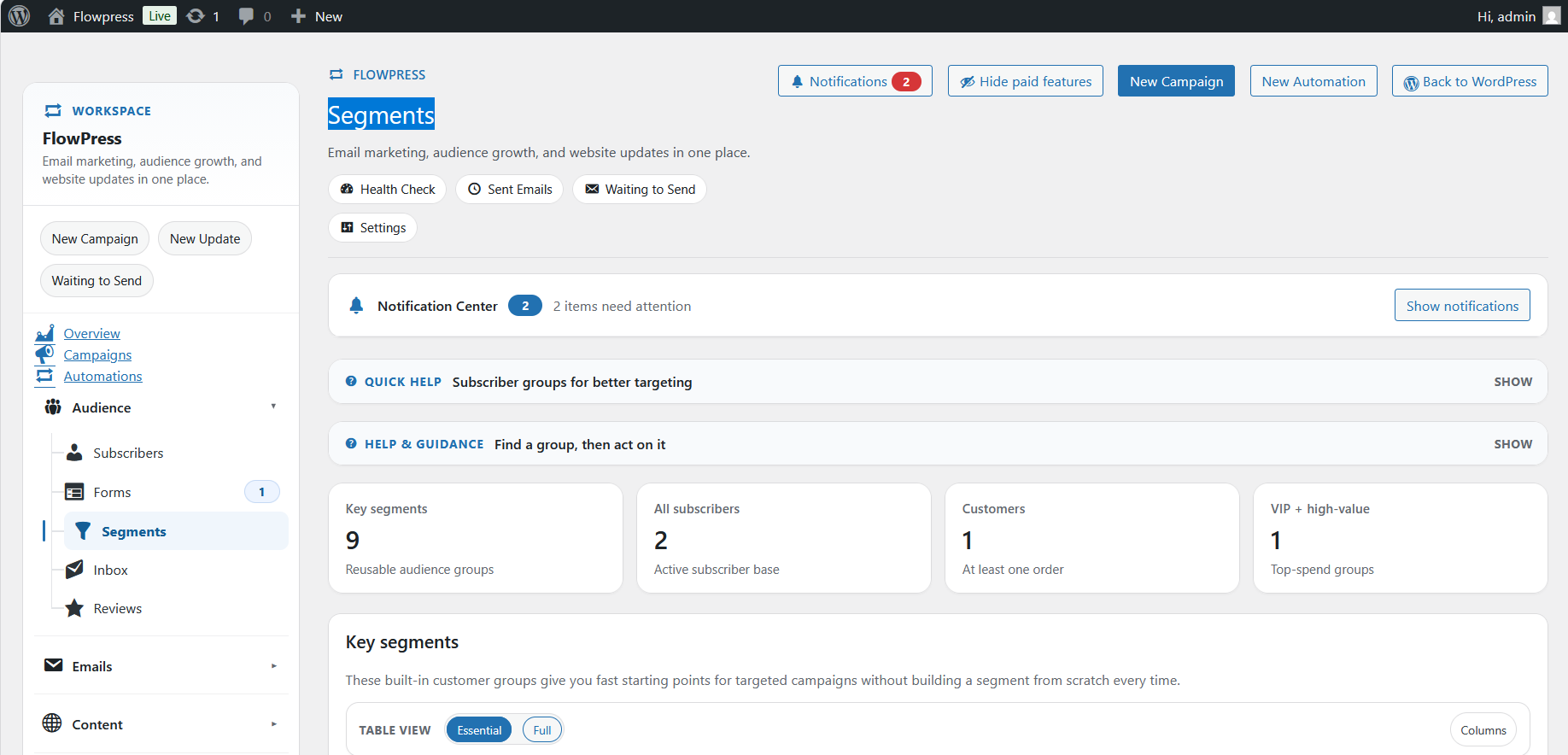
Task: Click the Key segments card showing 9
Action: [476, 538]
